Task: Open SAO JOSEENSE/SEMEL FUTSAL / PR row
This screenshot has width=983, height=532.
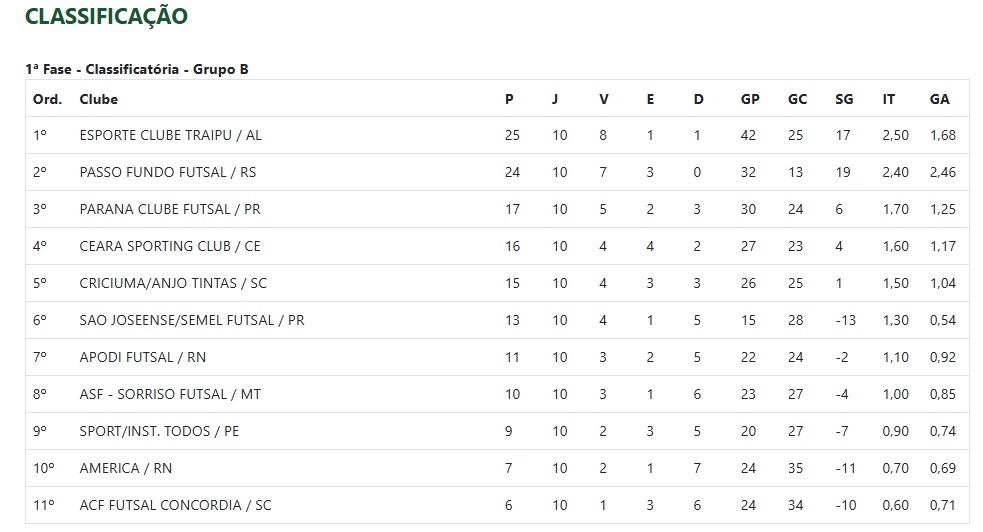Action: (497, 320)
